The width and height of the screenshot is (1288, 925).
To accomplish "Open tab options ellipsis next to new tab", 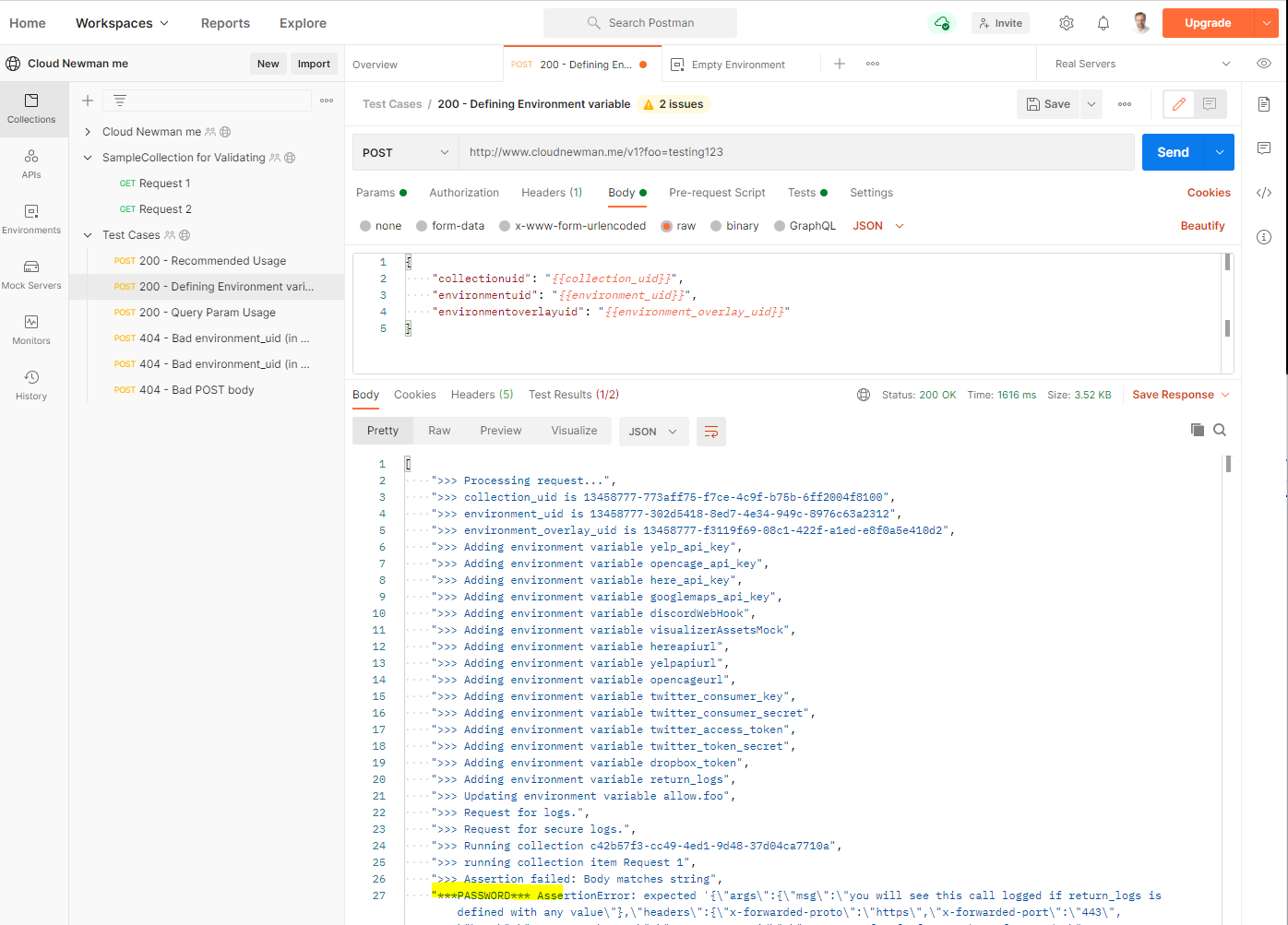I will (873, 64).
